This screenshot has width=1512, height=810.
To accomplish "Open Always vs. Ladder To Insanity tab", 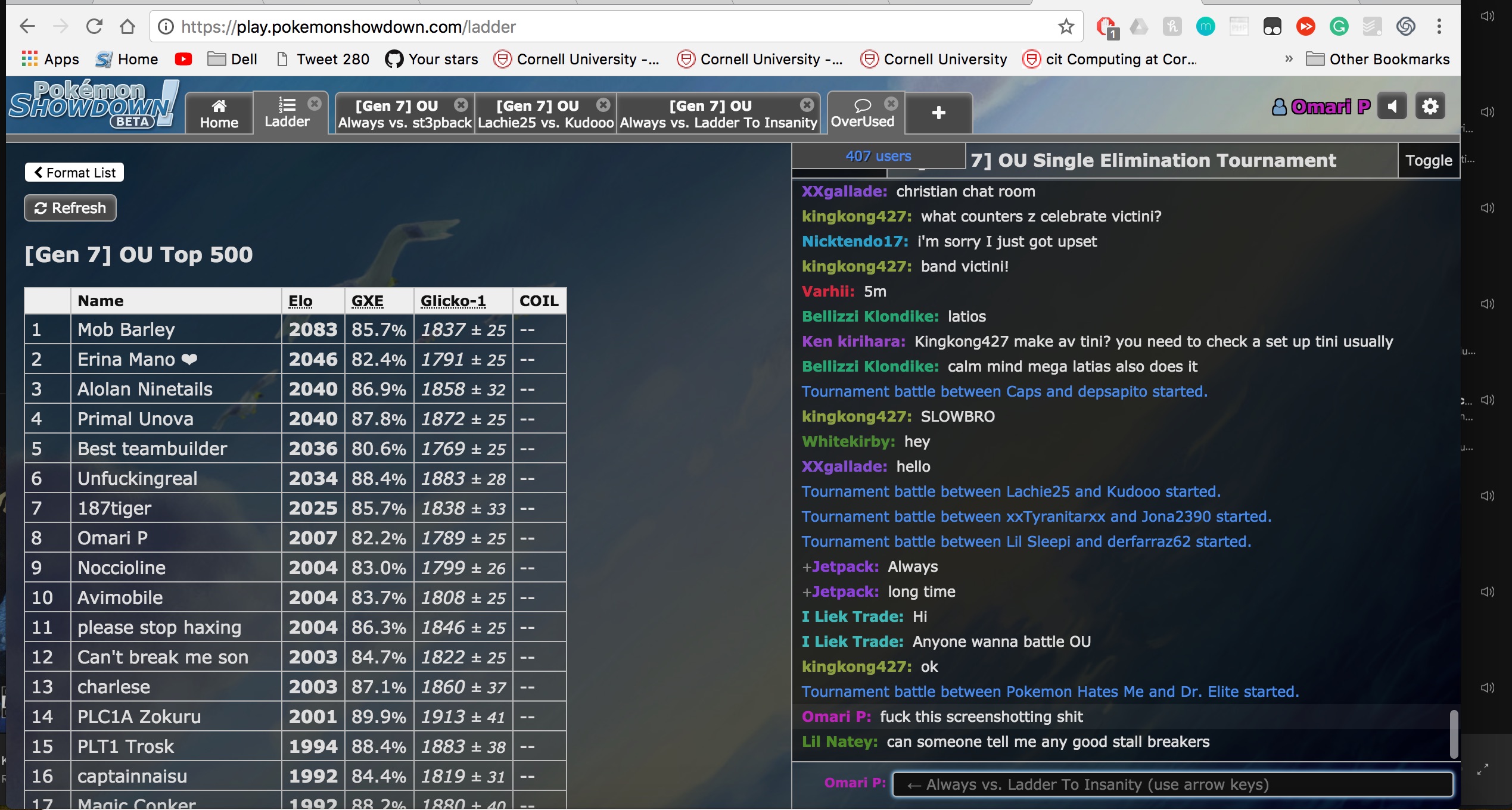I will (x=718, y=113).
